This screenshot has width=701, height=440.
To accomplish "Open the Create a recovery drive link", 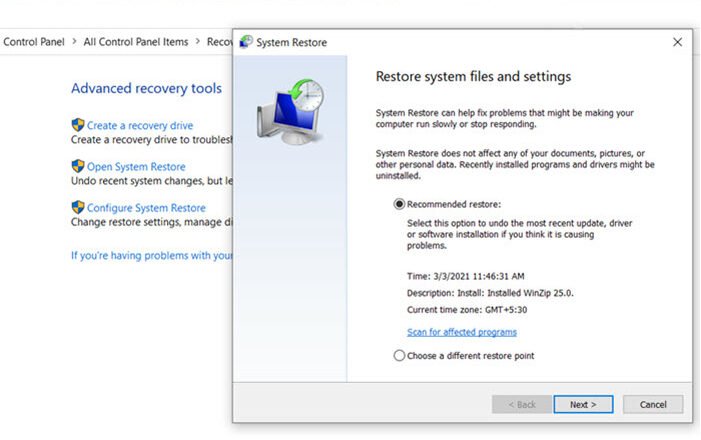I will 140,126.
